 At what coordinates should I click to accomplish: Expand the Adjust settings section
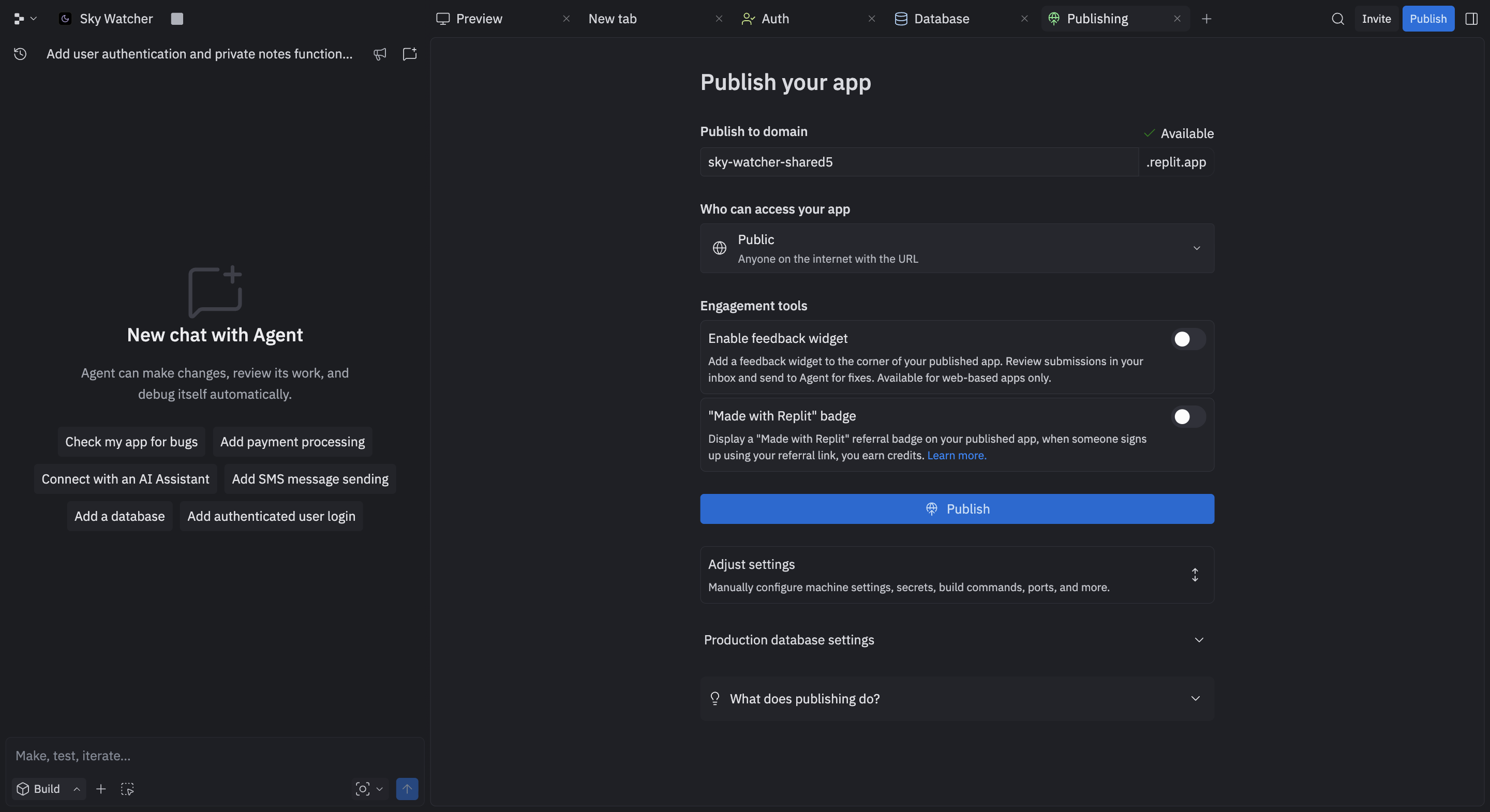pos(957,575)
